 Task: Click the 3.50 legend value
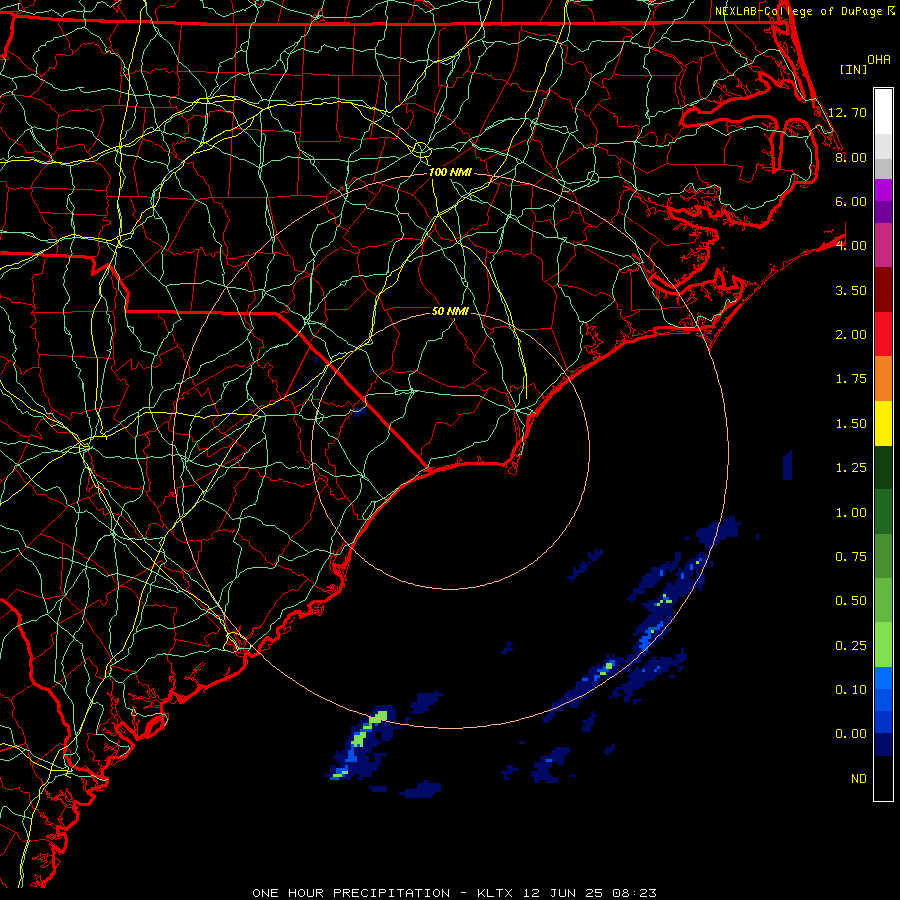pyautogui.click(x=851, y=290)
